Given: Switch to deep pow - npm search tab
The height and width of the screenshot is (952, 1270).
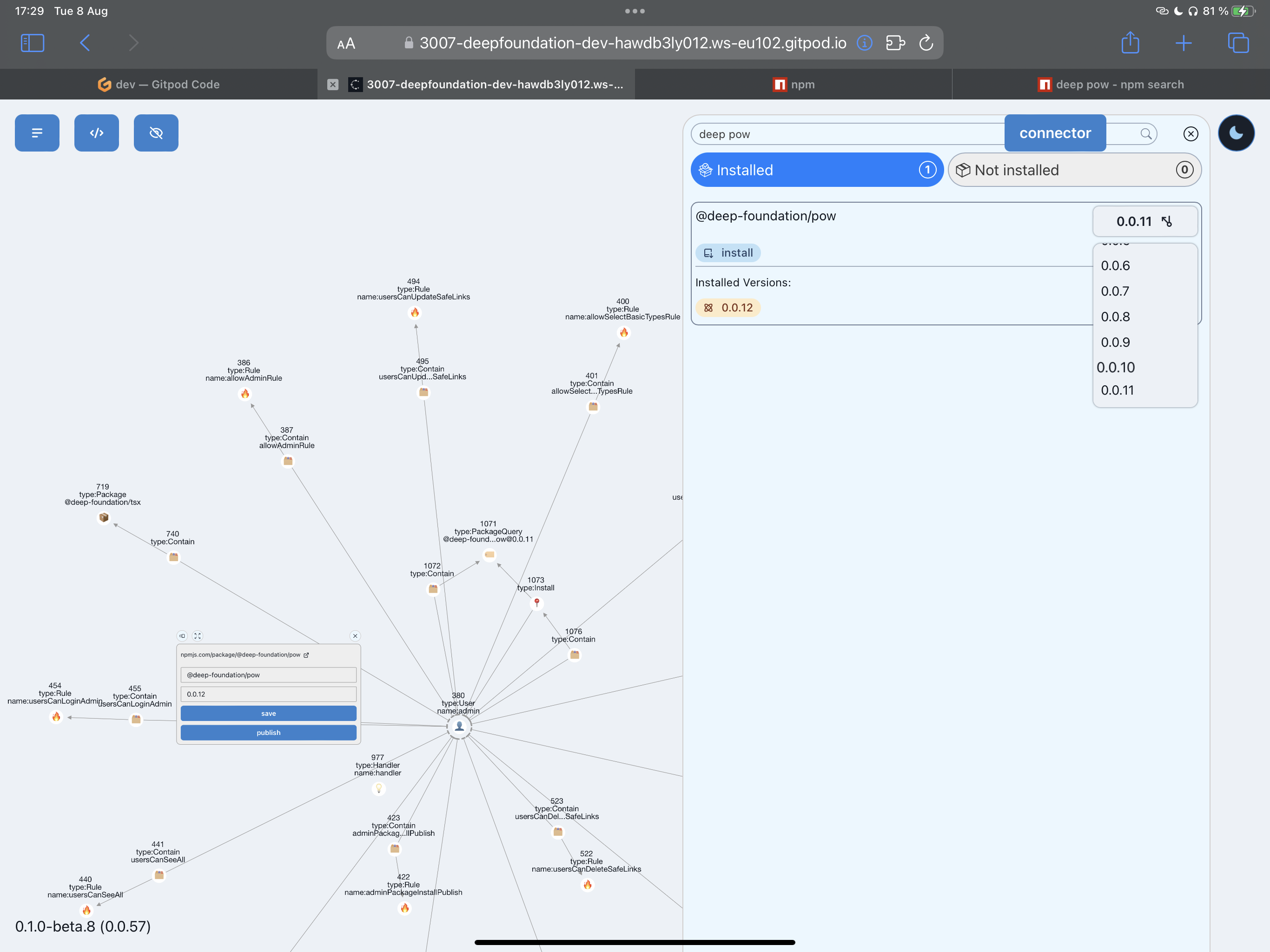Looking at the screenshot, I should (x=1111, y=85).
